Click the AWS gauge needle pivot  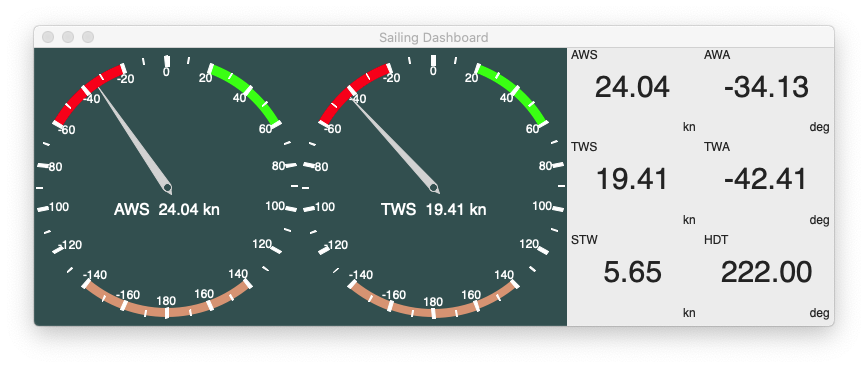tap(168, 190)
